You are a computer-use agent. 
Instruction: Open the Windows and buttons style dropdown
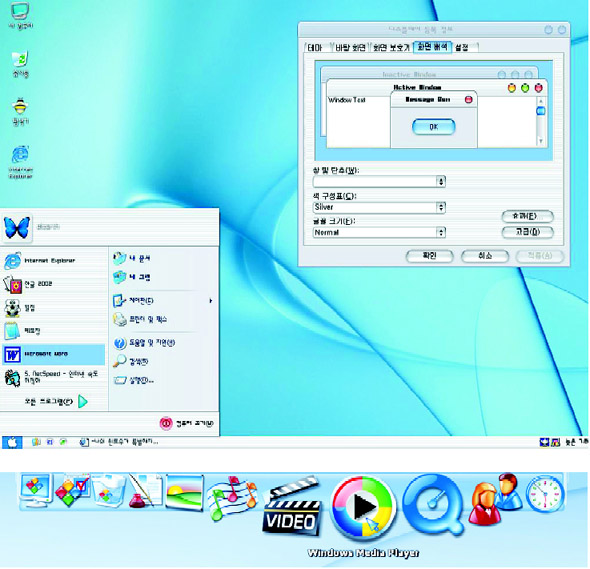[x=379, y=182]
